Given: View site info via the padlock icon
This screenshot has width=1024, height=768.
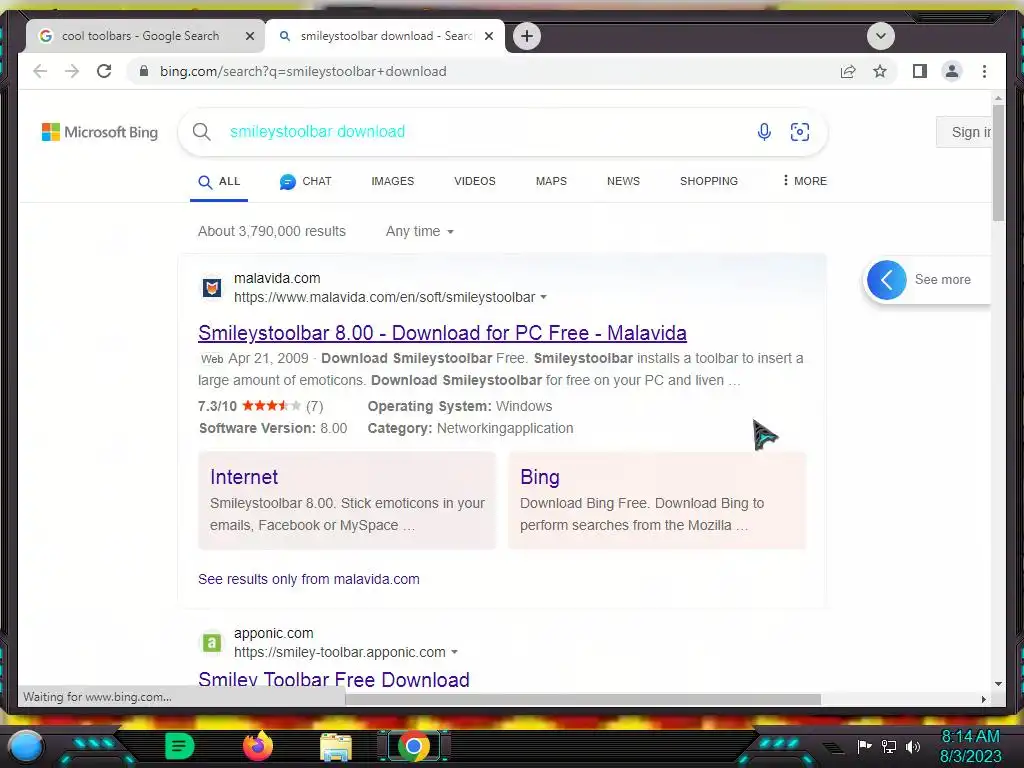Looking at the screenshot, I should [144, 71].
